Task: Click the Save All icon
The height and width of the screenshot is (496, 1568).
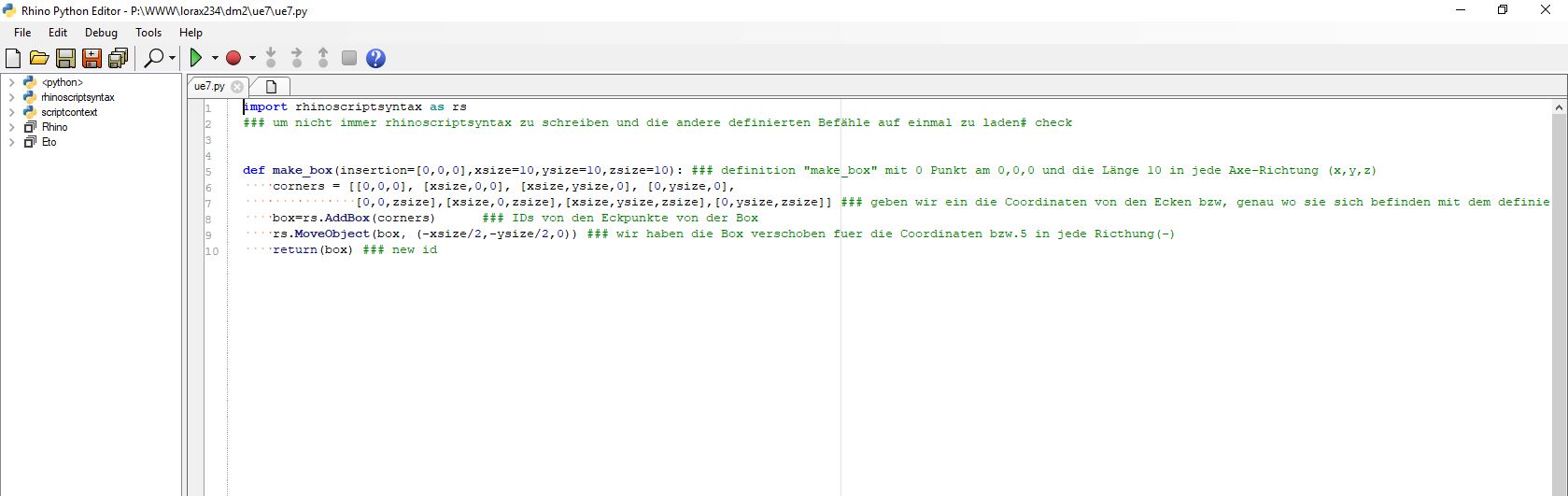Action: click(118, 59)
